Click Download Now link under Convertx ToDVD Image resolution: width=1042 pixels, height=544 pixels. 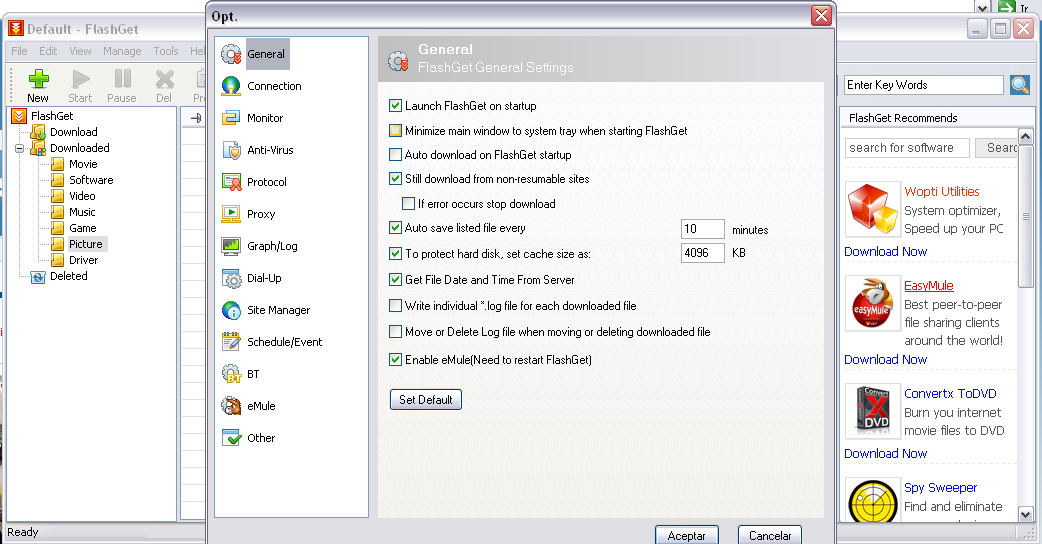click(885, 454)
